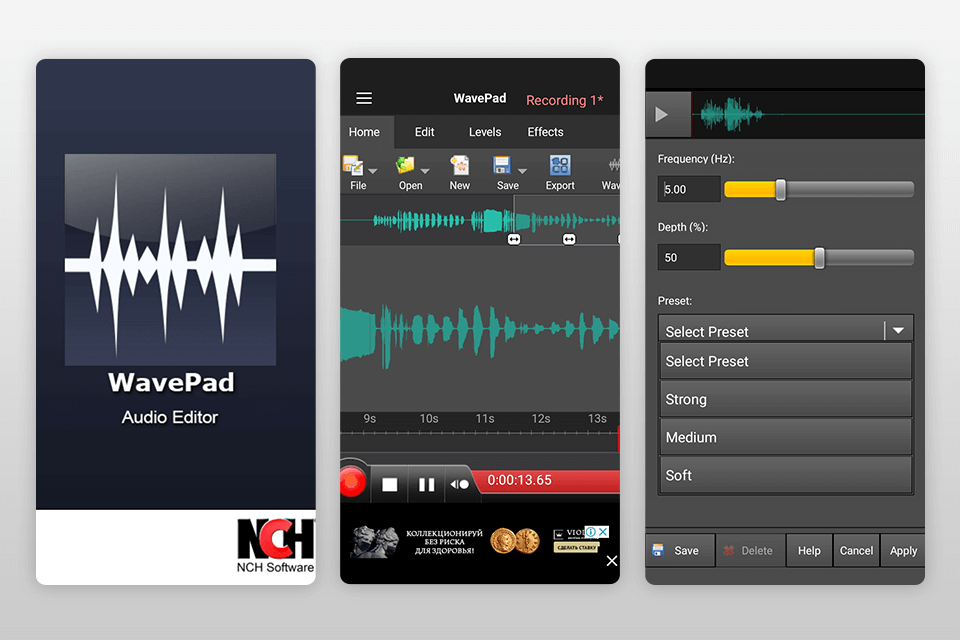Click the Stop recording icon
Image resolution: width=960 pixels, height=640 pixels.
pyautogui.click(x=390, y=483)
